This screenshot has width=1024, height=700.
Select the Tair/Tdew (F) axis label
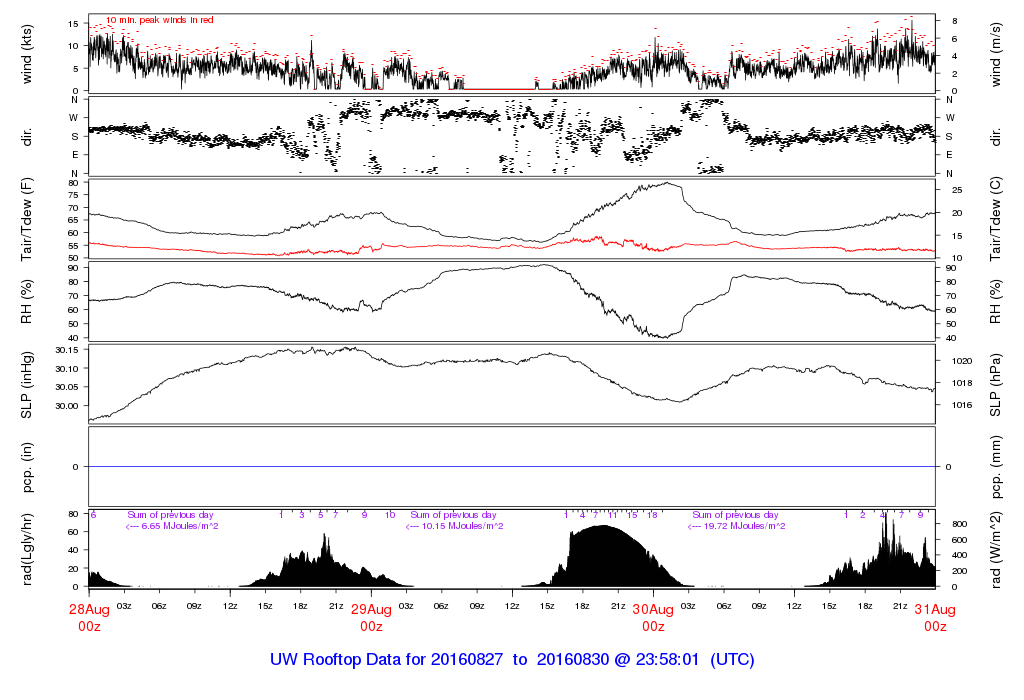click(x=27, y=218)
